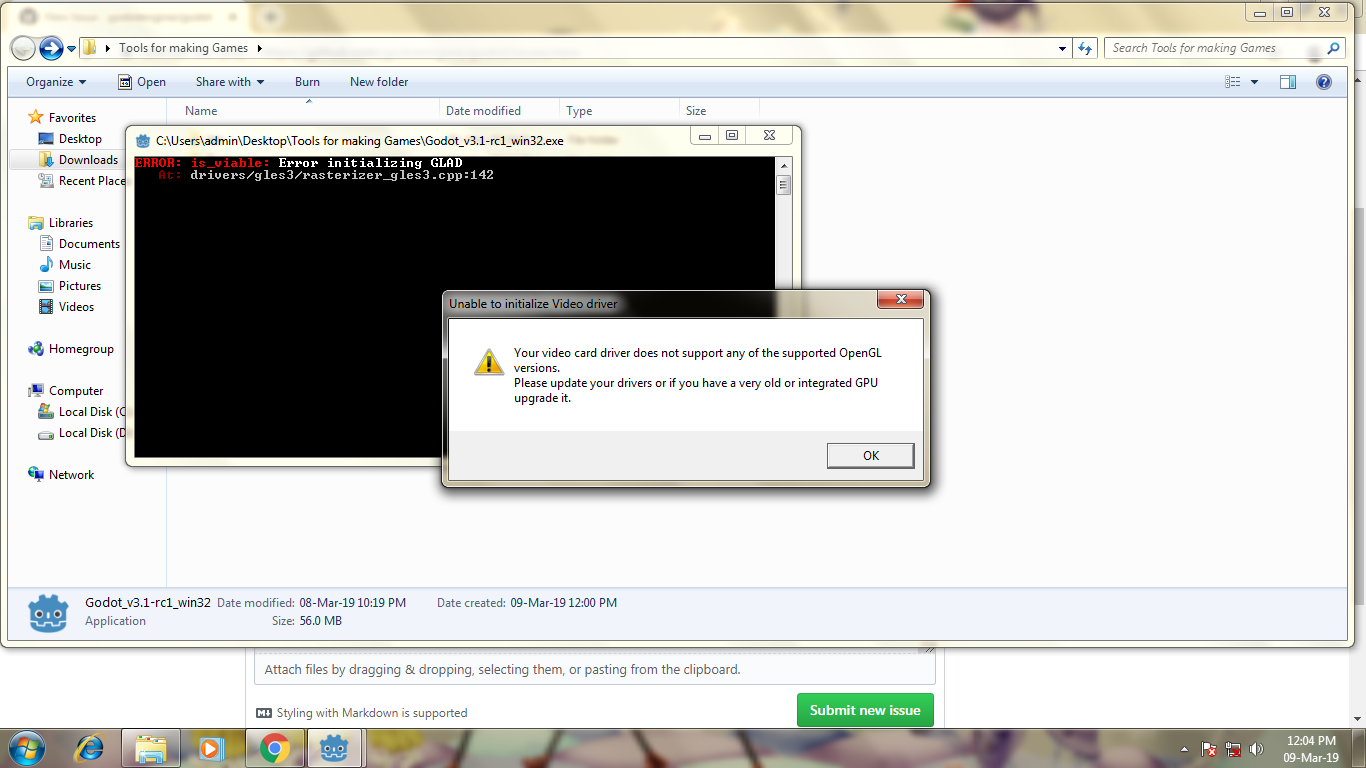Open Explorer help question mark icon

1324,82
